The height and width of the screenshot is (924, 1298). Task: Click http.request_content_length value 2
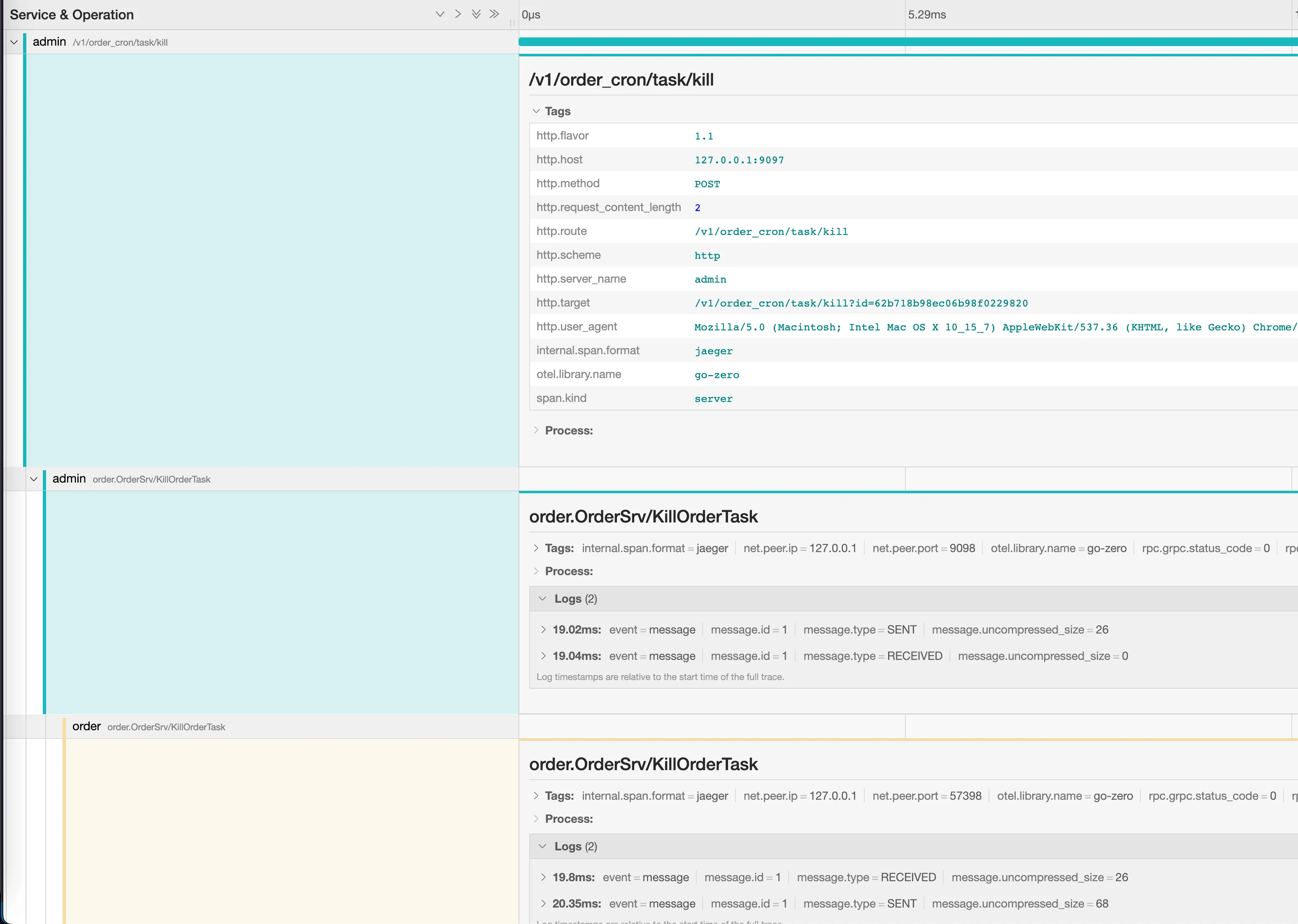pyautogui.click(x=698, y=208)
